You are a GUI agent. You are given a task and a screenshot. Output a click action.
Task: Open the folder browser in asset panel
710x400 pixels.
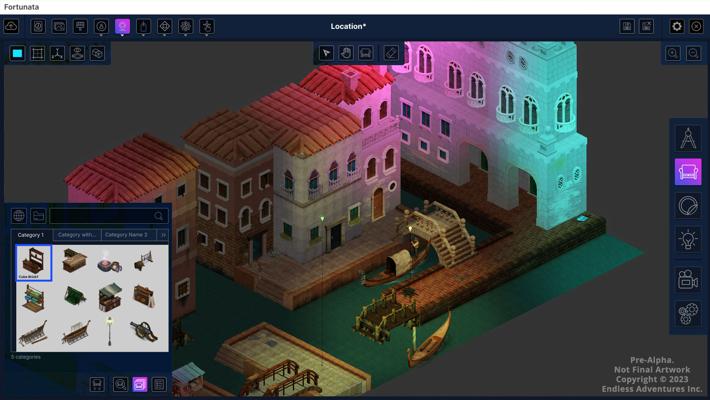[x=38, y=216]
